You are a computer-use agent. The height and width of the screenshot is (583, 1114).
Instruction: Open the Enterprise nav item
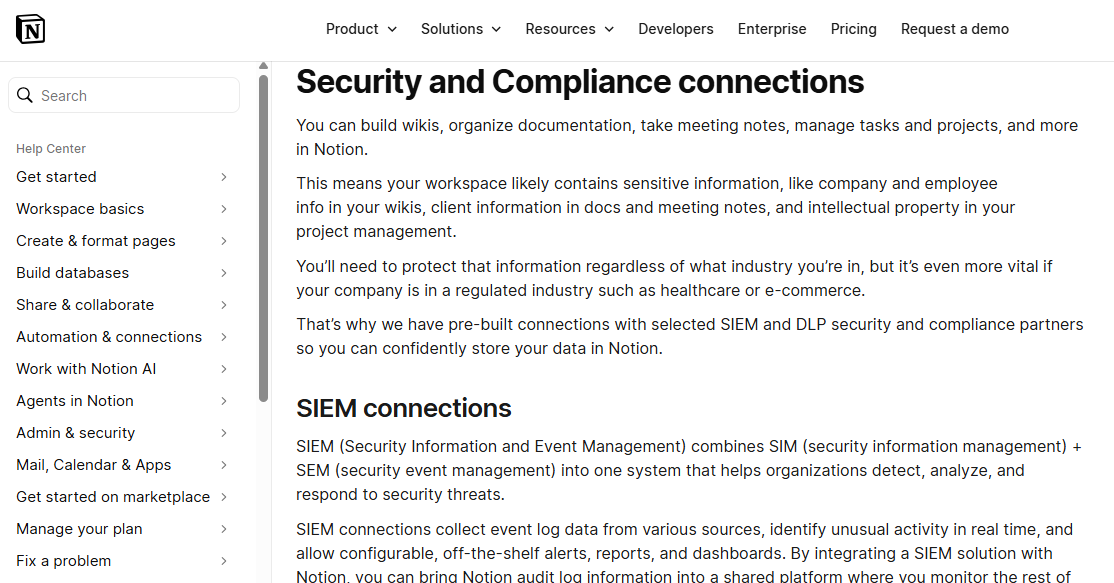tap(772, 29)
